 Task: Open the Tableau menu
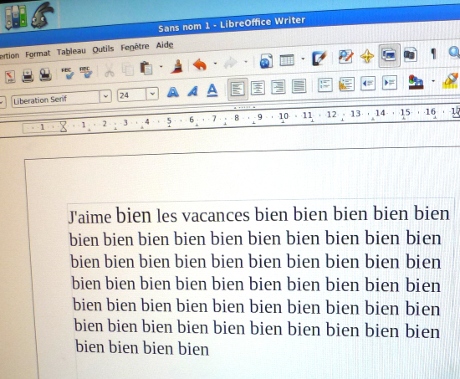tap(71, 51)
